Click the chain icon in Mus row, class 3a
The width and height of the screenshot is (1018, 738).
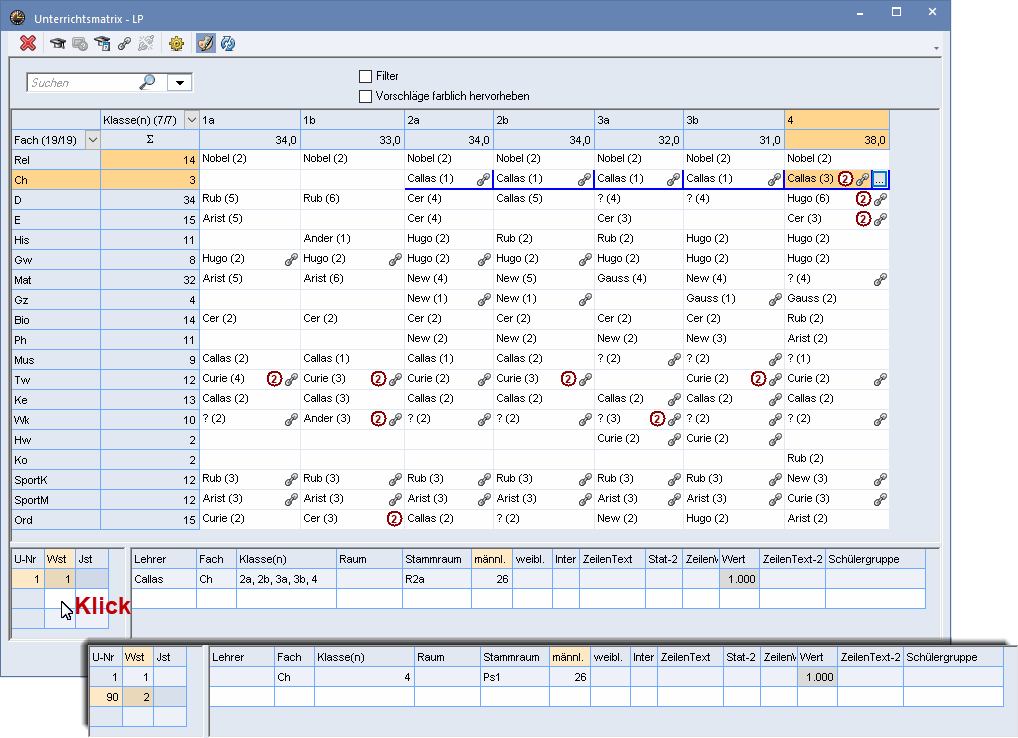tap(673, 360)
